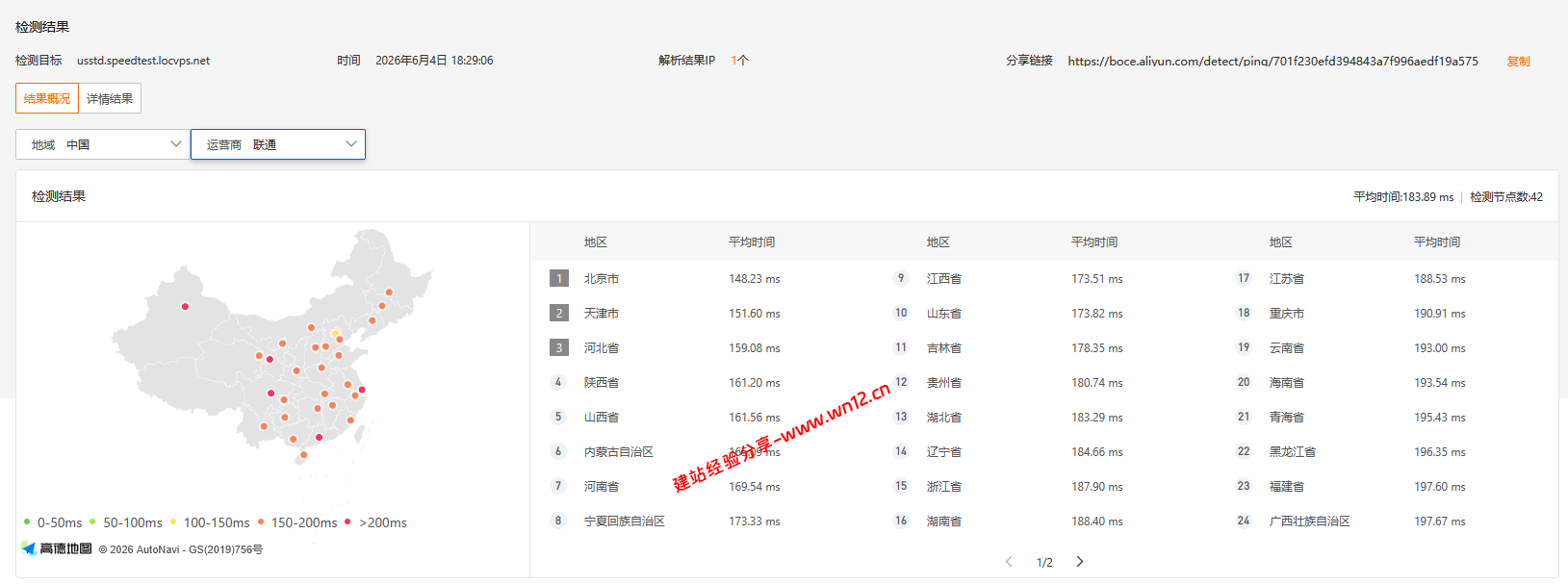This screenshot has height=585, width=1568.
Task: Click the 188.53 ms value
Action: 1440,279
